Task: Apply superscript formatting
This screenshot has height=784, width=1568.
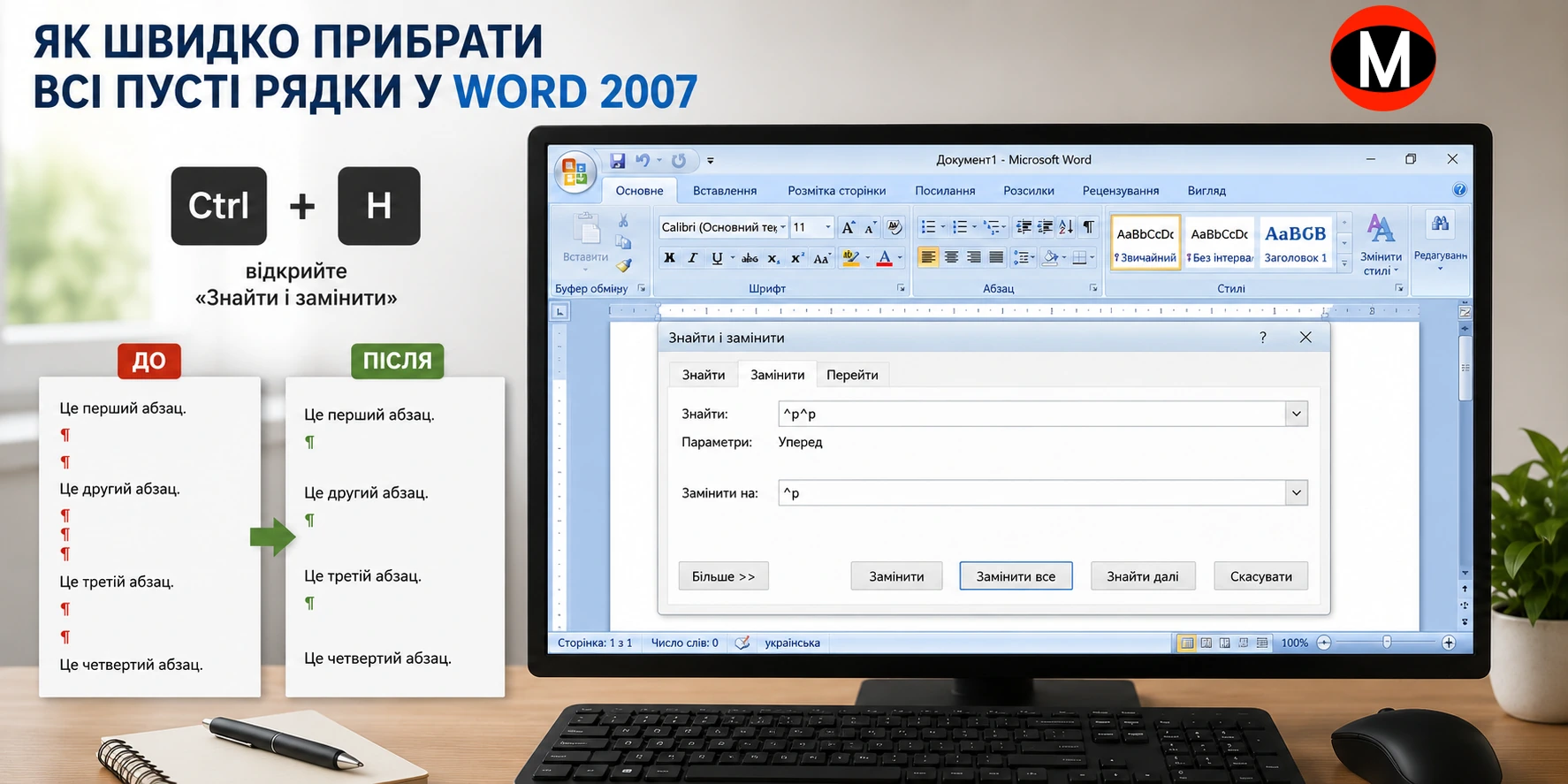Action: click(797, 258)
